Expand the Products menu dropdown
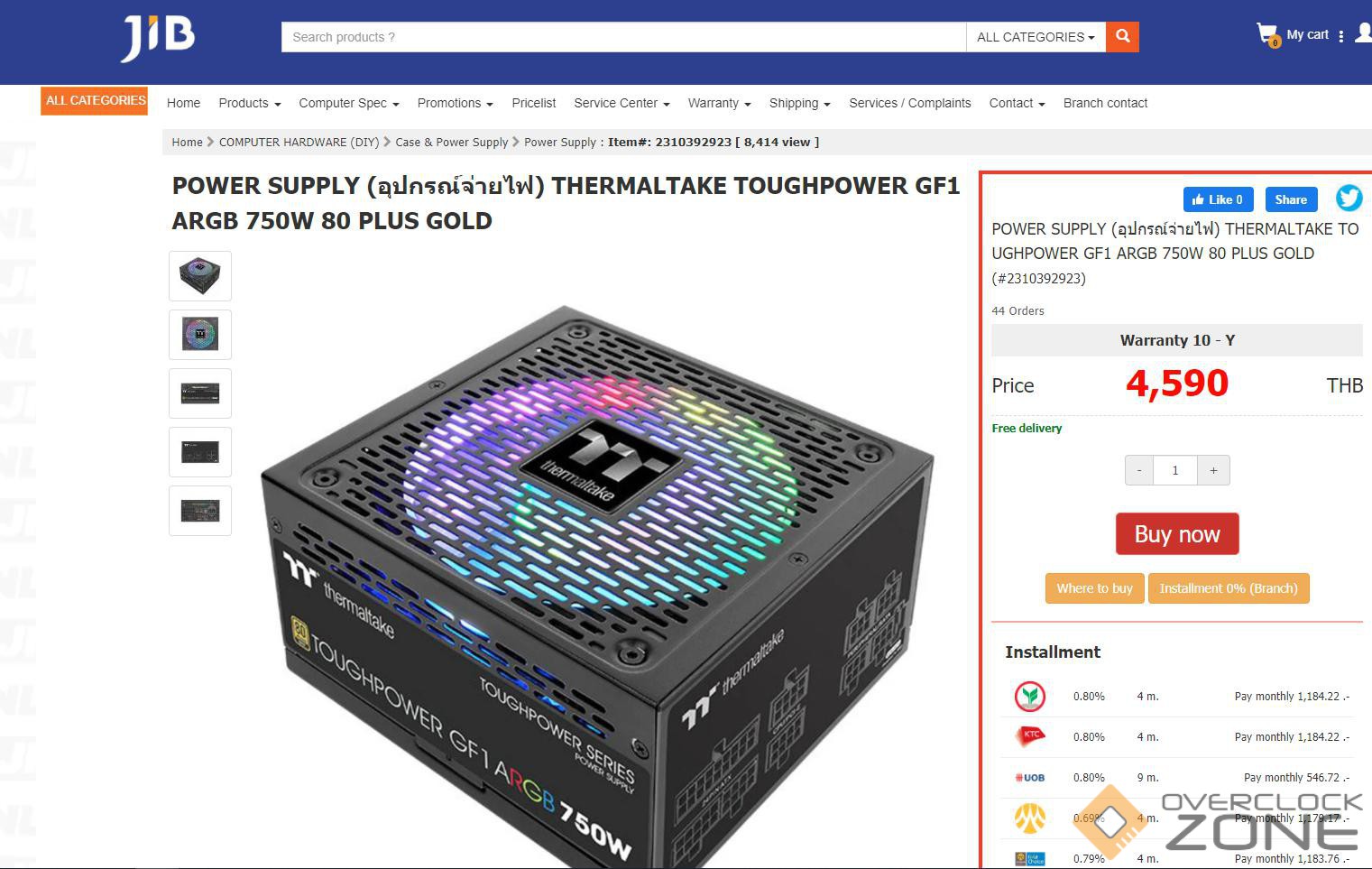This screenshot has height=869, width=1372. 250,103
